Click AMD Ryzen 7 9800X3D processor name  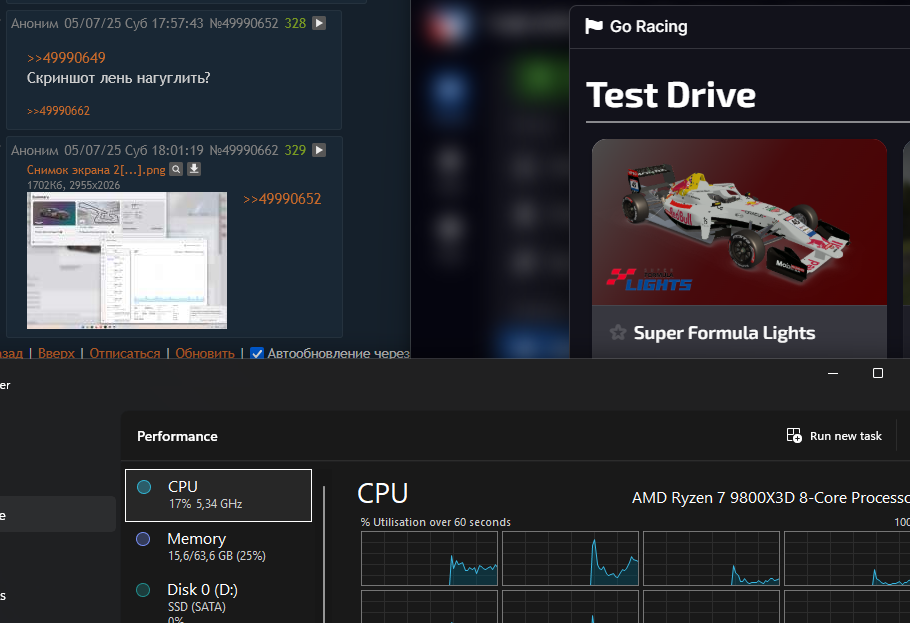pyautogui.click(x=771, y=498)
